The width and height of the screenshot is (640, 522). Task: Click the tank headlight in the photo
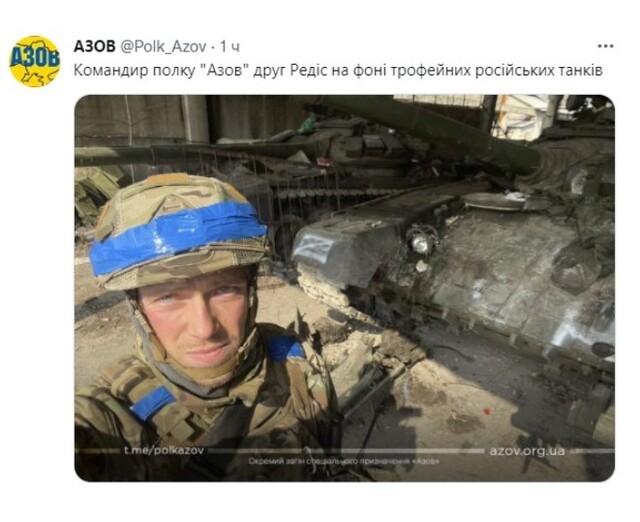(421, 242)
